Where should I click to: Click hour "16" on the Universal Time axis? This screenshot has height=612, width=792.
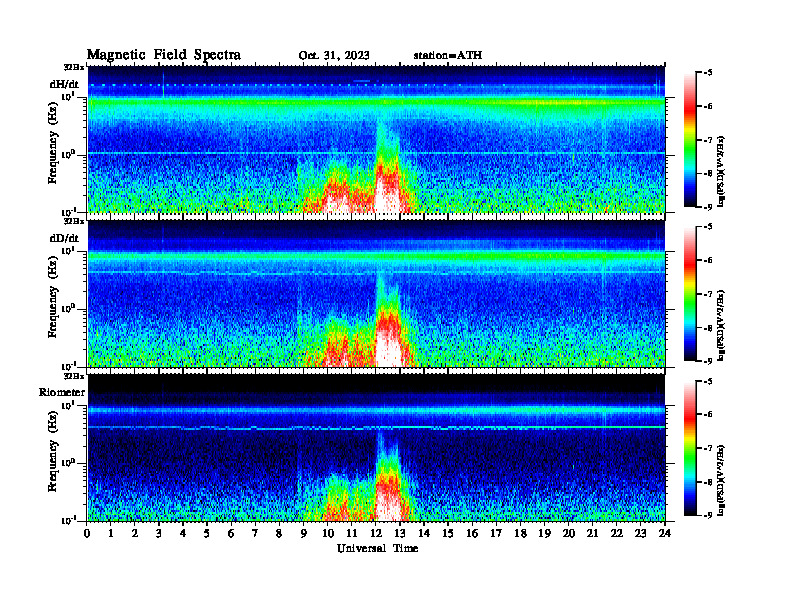pyautogui.click(x=472, y=533)
